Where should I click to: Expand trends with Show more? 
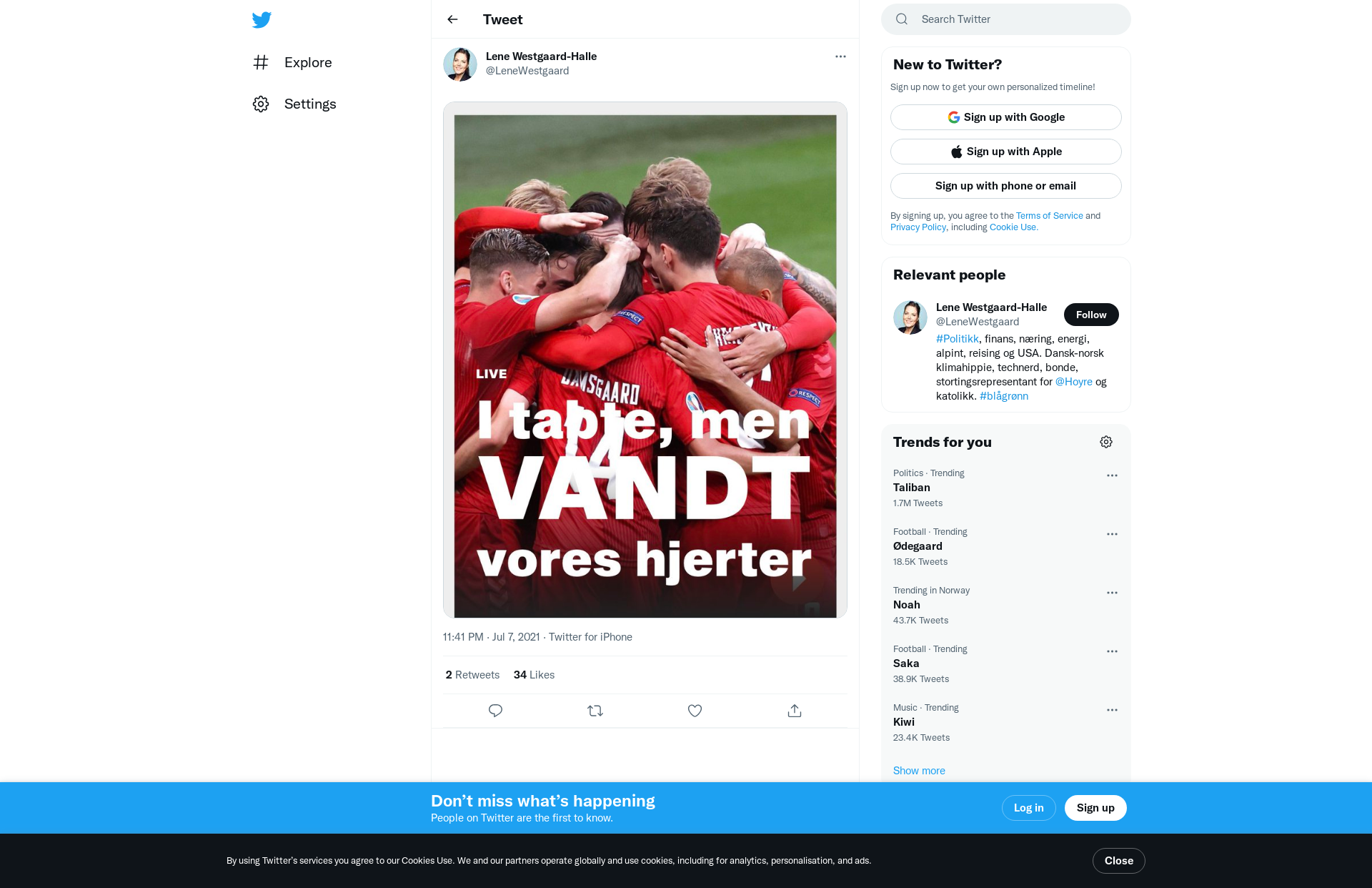(x=919, y=771)
